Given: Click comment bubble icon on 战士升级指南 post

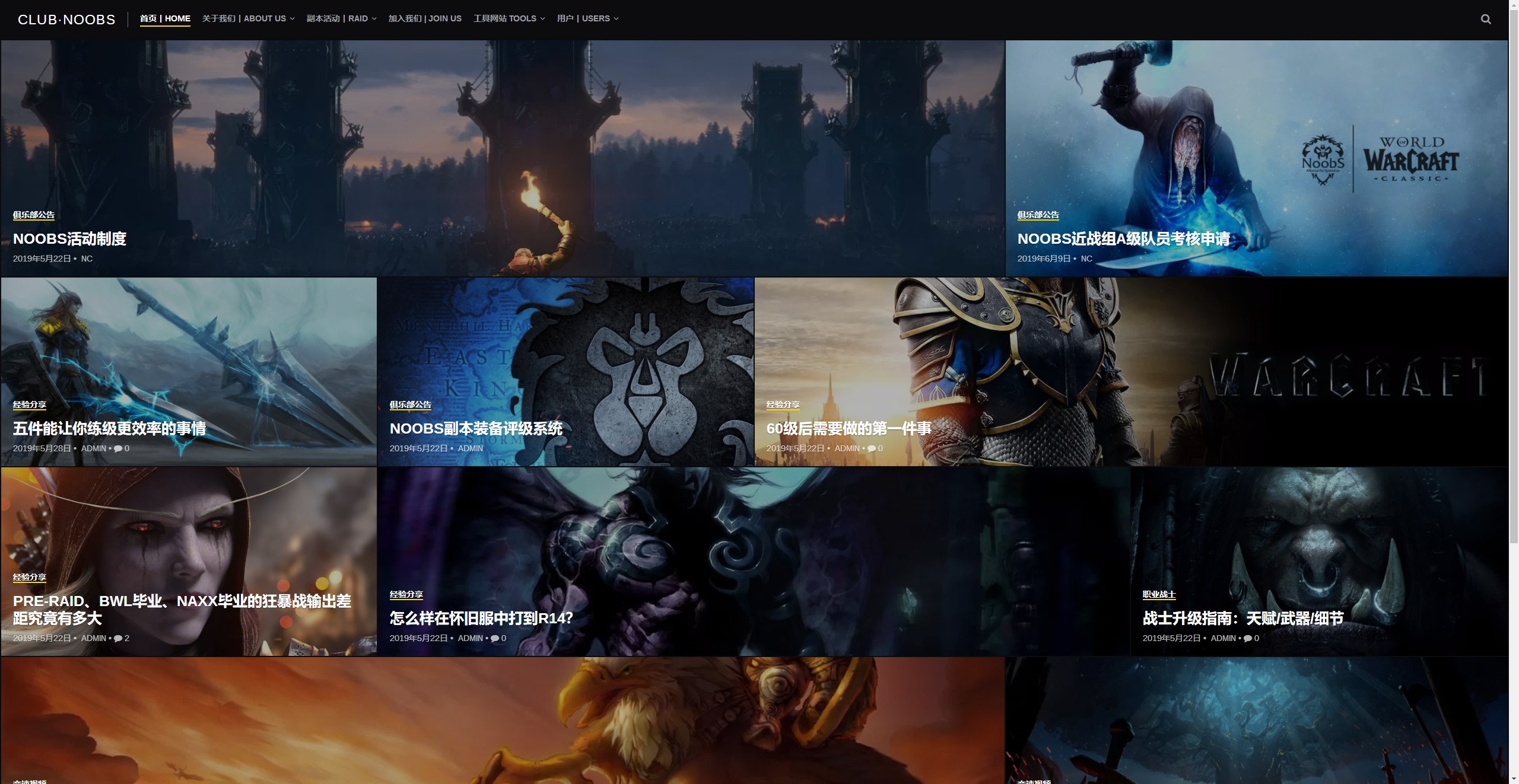Looking at the screenshot, I should [1248, 639].
